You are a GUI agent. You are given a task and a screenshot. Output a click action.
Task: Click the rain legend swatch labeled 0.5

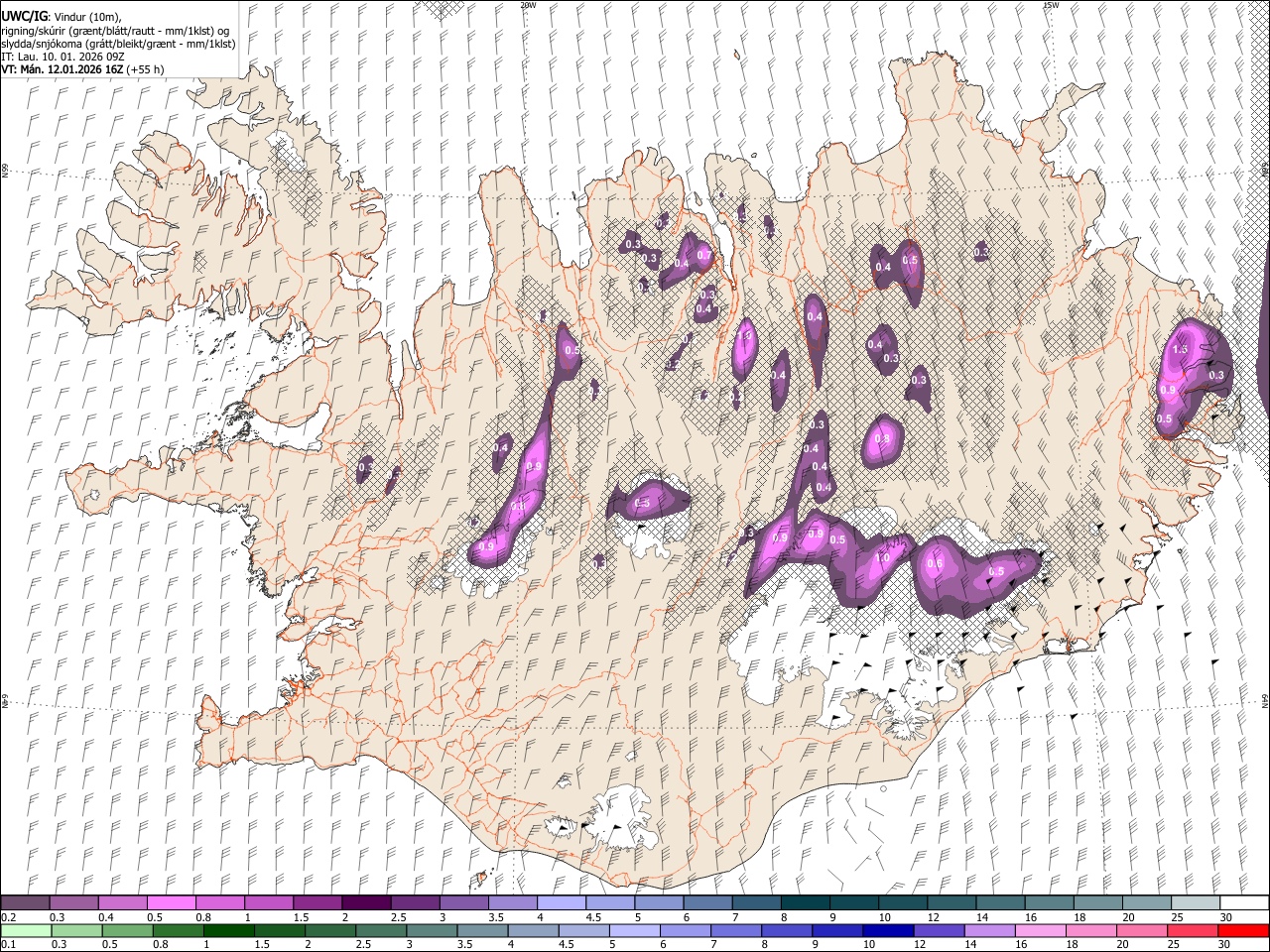pyautogui.click(x=126, y=930)
